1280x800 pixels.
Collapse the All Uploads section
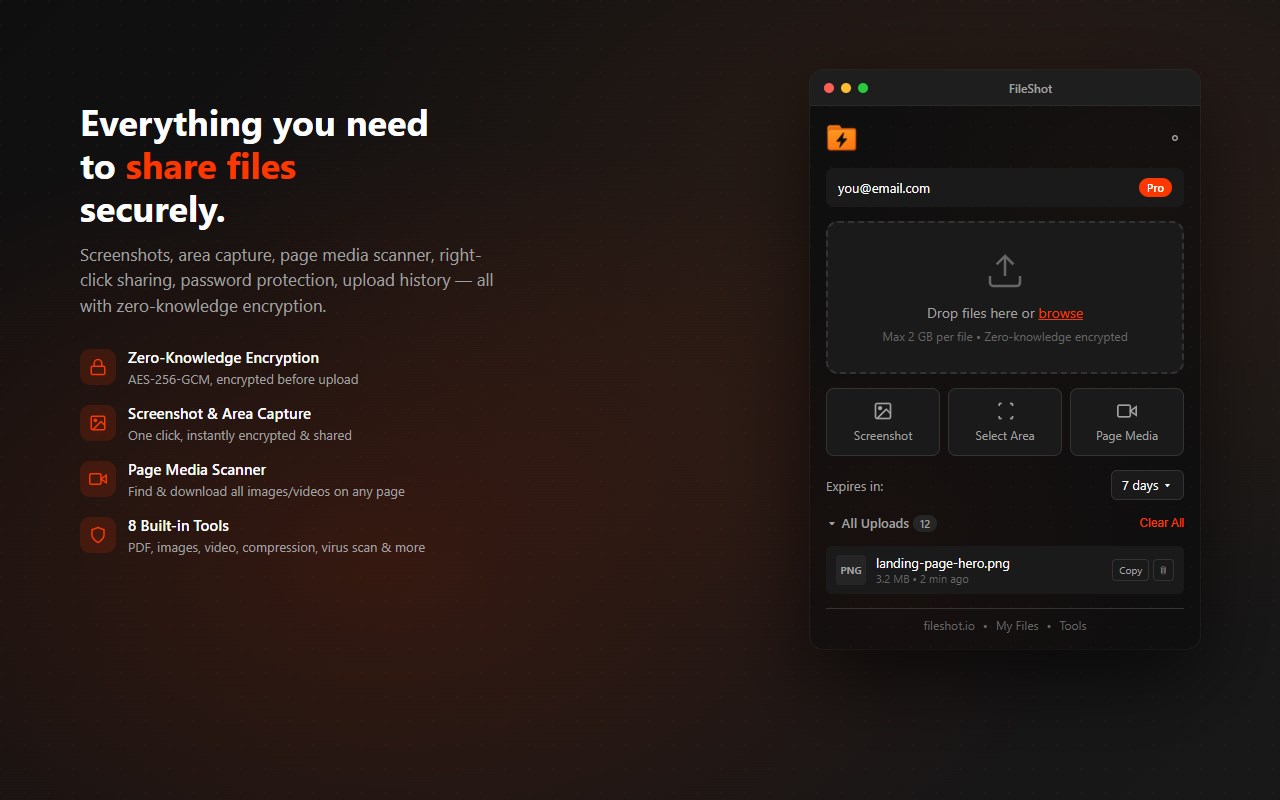[868, 523]
